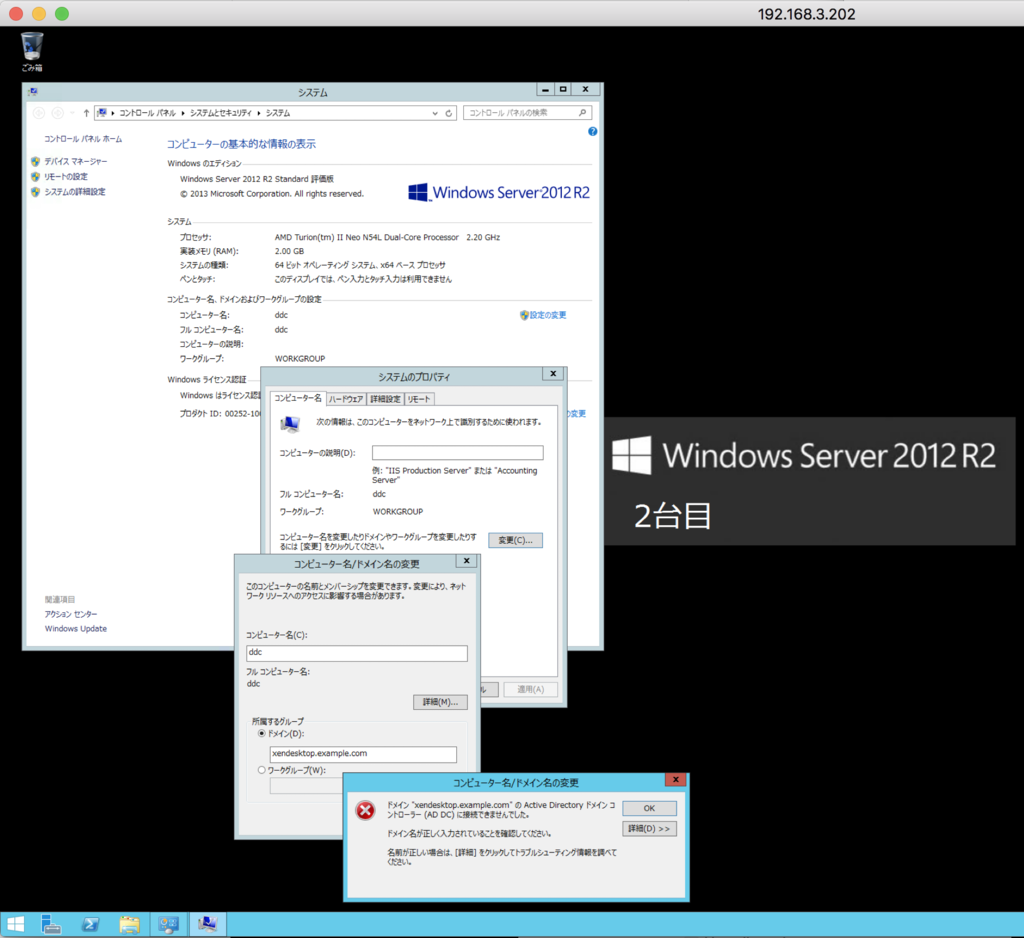Click the Change settings link
The image size is (1024, 938).
tap(547, 315)
